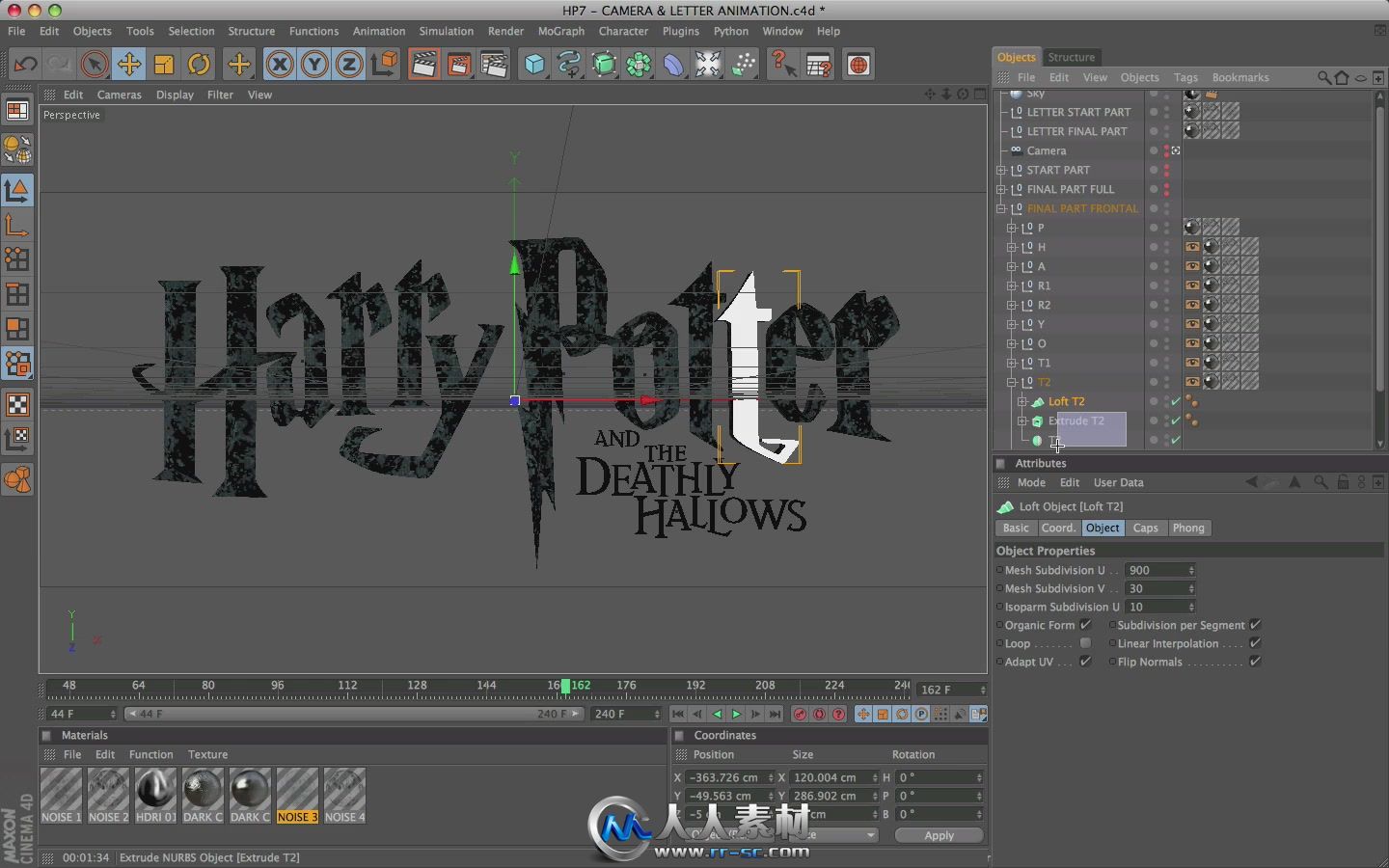Viewport: 1389px width, 868px height.
Task: Expand the Extrude T2 node
Action: click(1021, 420)
